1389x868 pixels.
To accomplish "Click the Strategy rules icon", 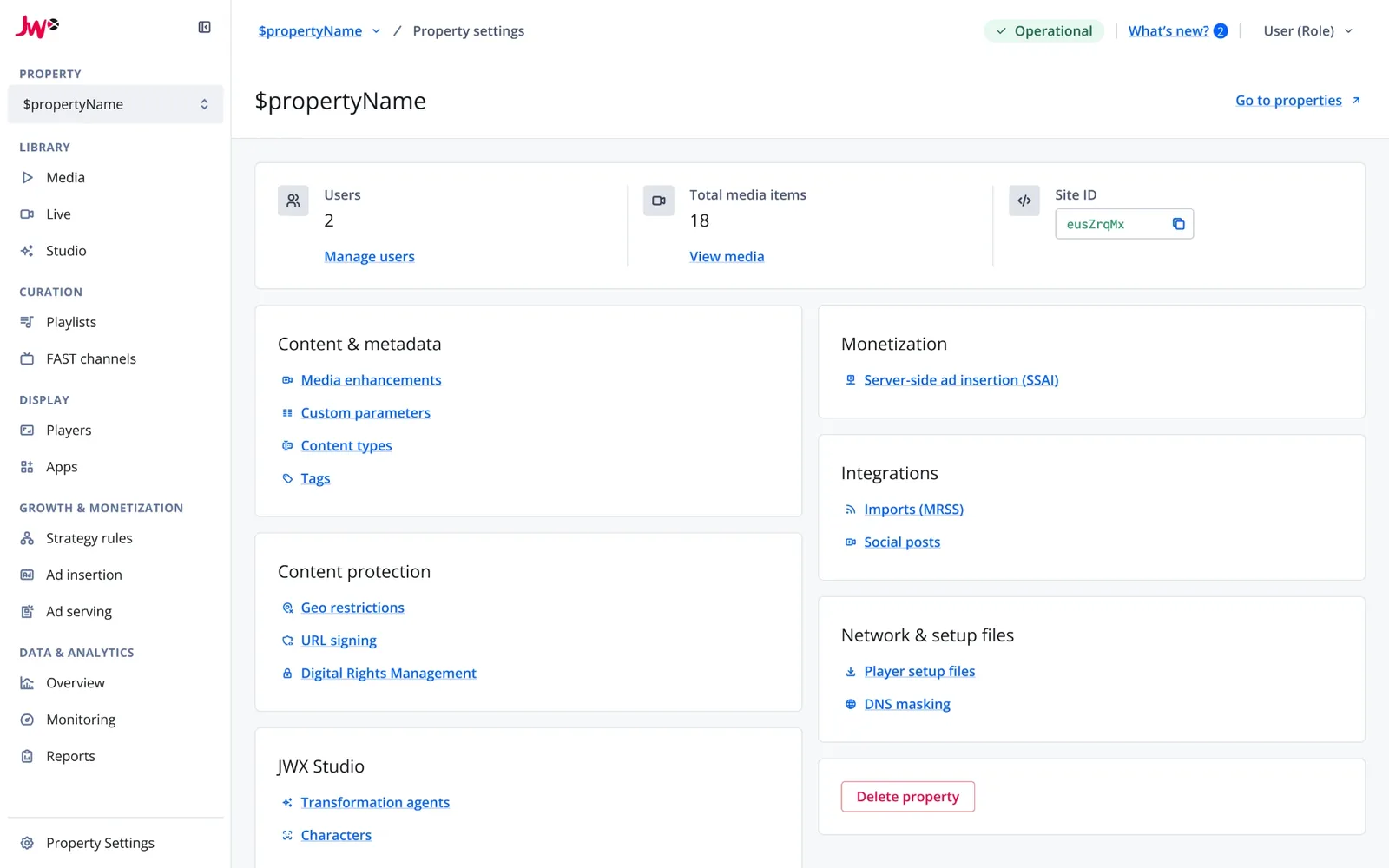I will click(28, 538).
